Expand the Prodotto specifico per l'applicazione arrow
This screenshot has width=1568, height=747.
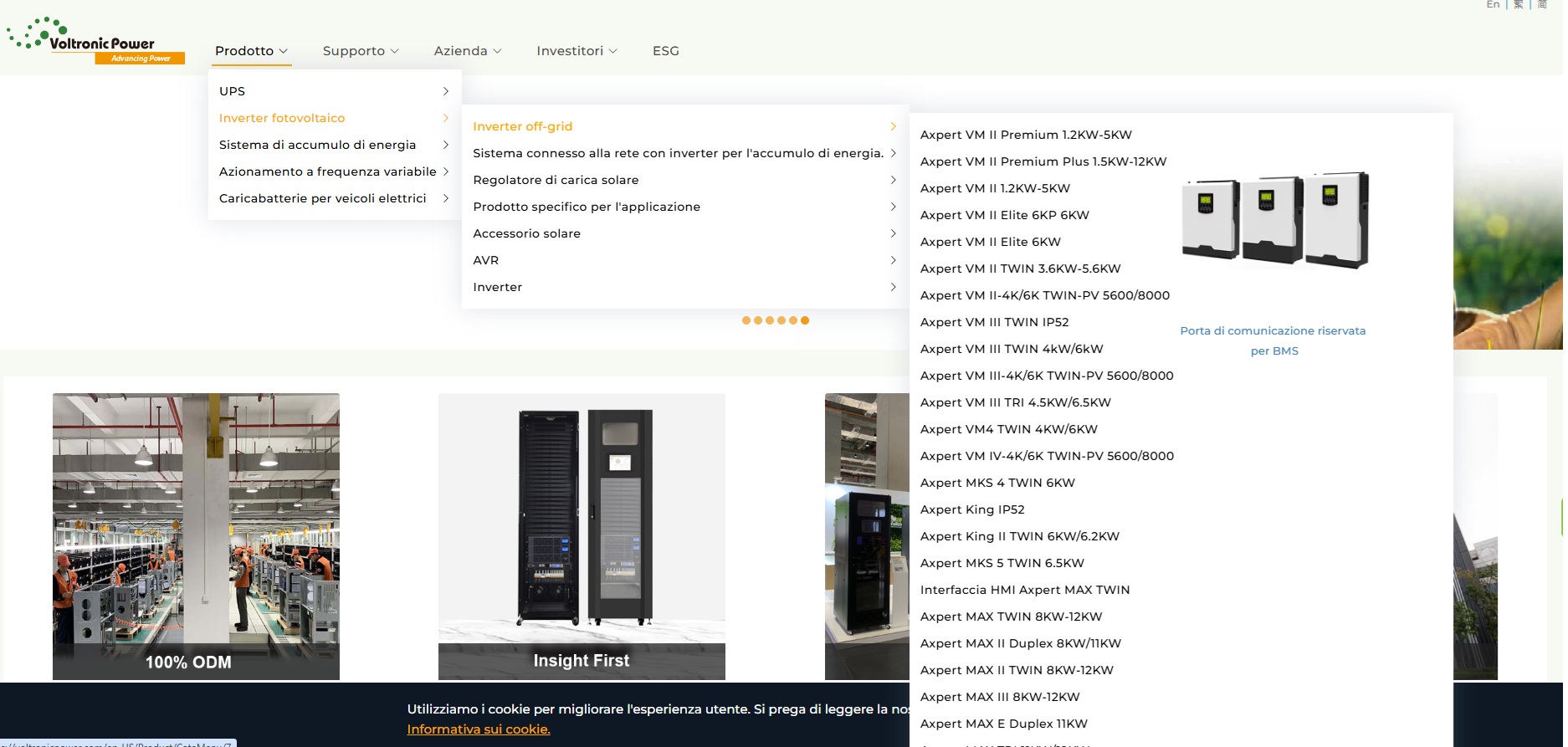[893, 207]
